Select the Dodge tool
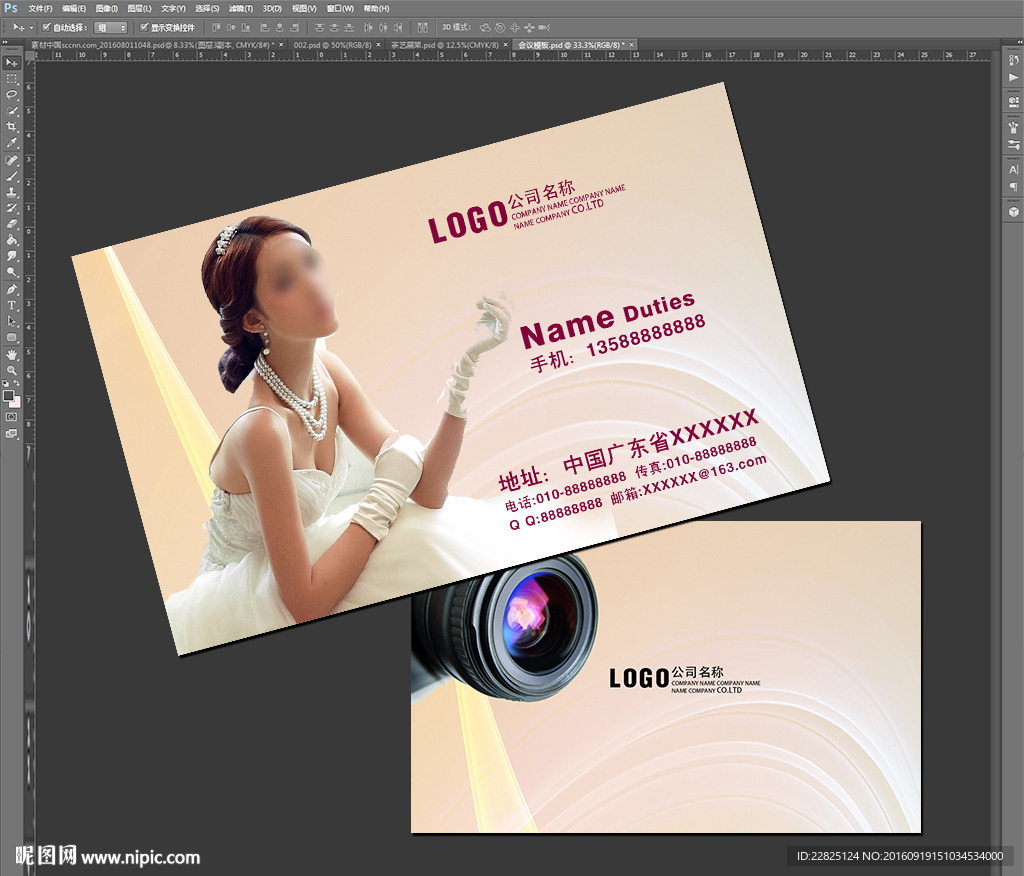The height and width of the screenshot is (876, 1024). pos(12,272)
